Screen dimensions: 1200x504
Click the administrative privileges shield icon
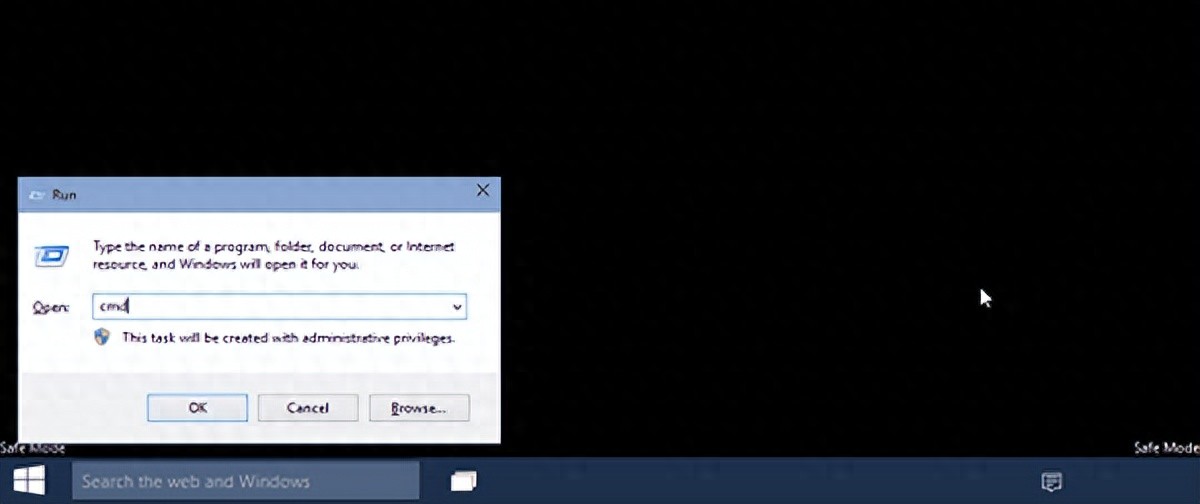point(102,337)
